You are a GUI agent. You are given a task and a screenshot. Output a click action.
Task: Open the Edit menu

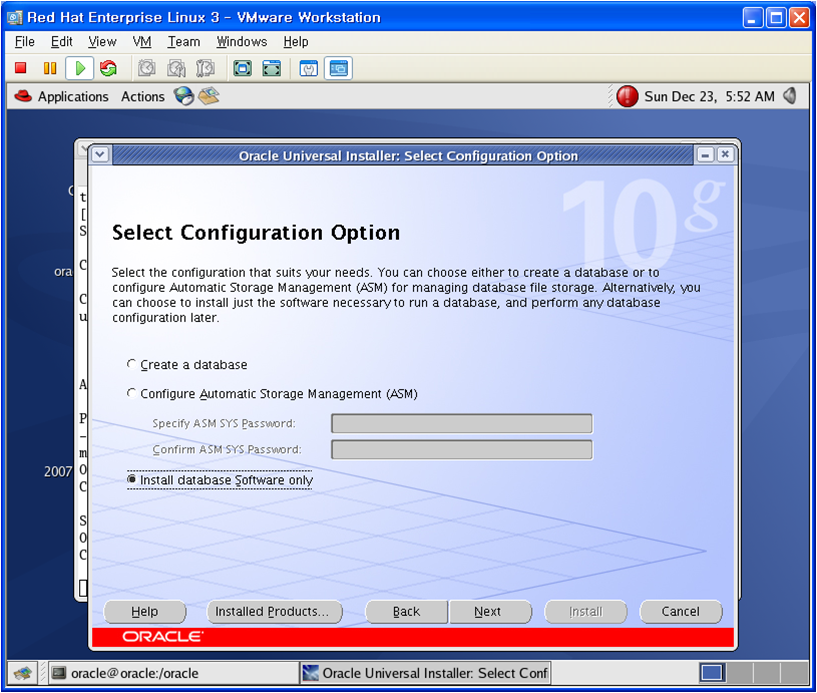click(61, 42)
